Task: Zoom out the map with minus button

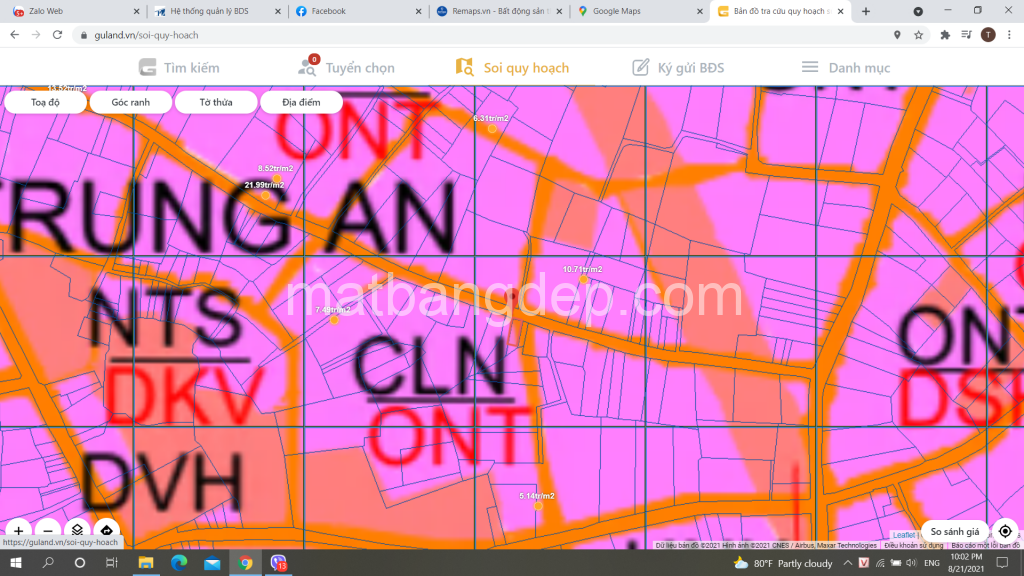Action: pos(48,530)
